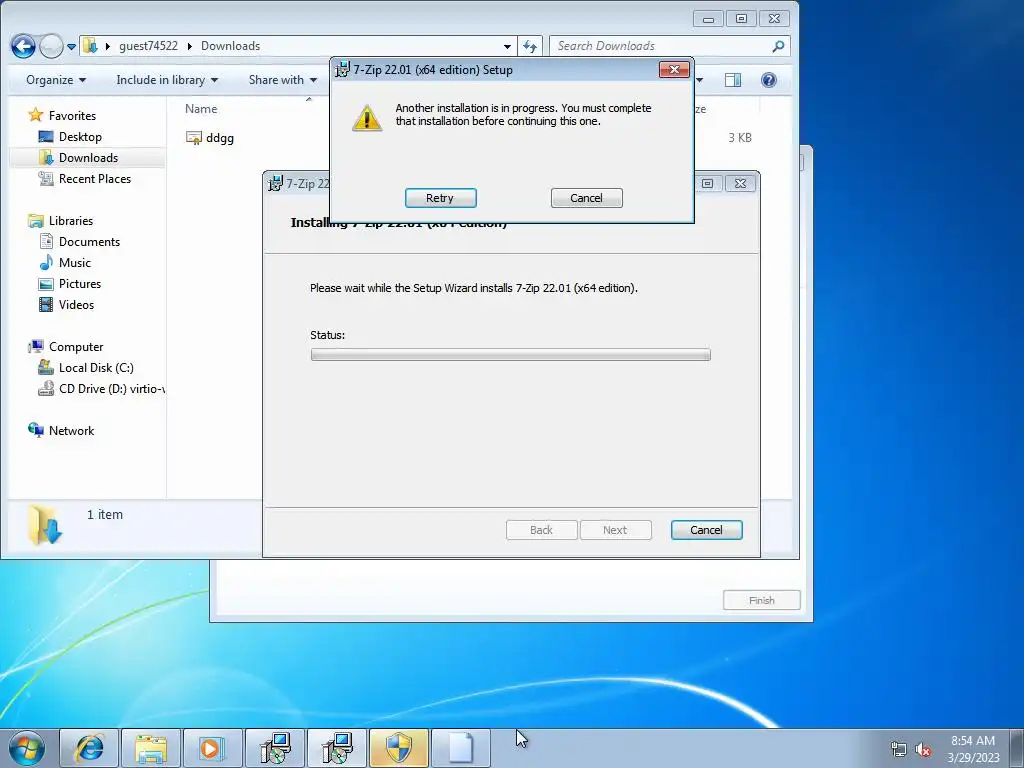Open the Documents library
1024x768 pixels.
[x=89, y=242]
